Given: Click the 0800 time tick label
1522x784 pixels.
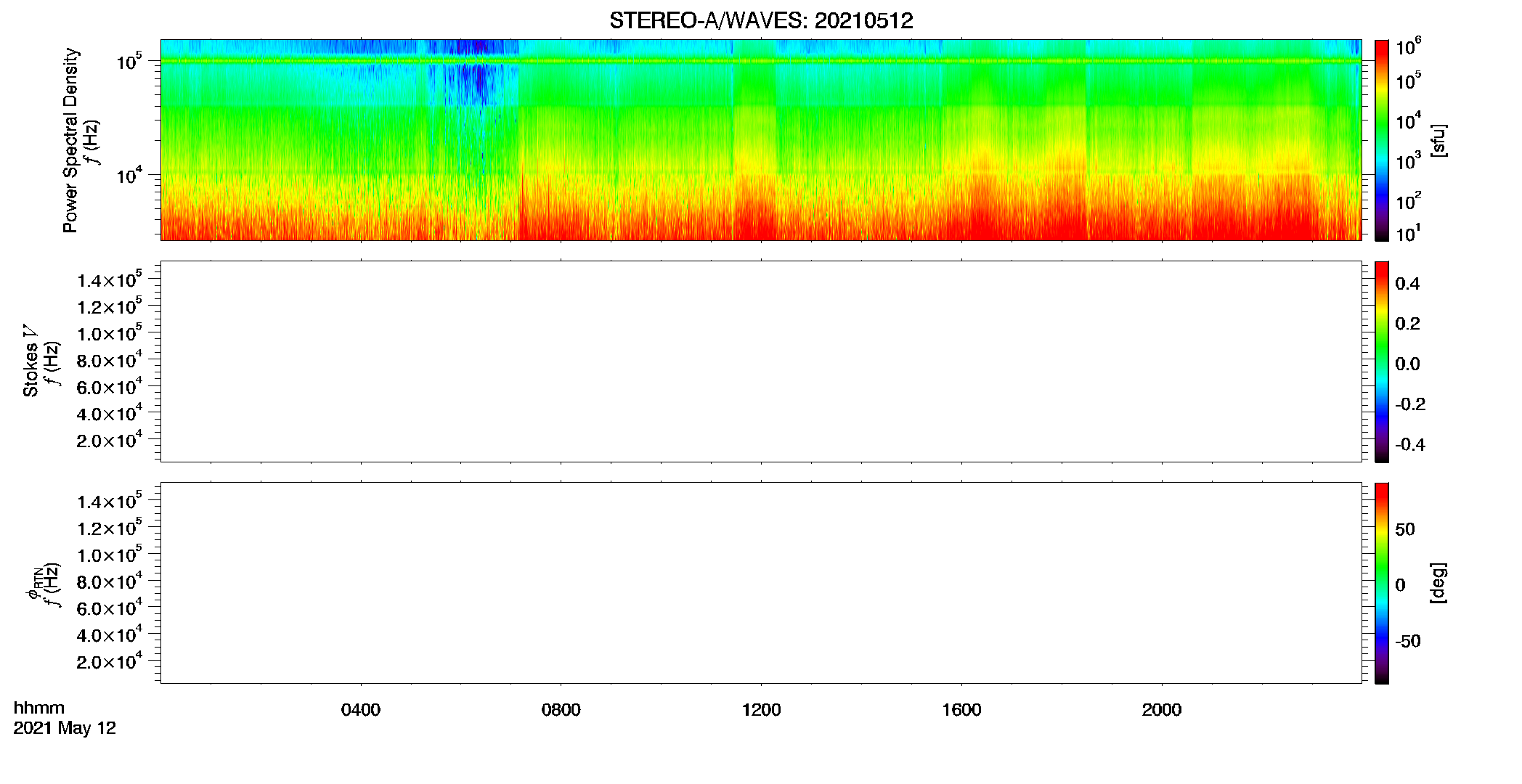Looking at the screenshot, I should [x=561, y=710].
